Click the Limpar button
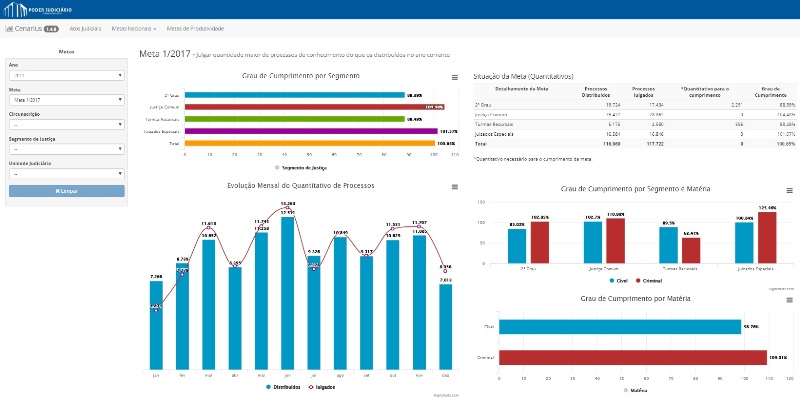 tap(66, 190)
